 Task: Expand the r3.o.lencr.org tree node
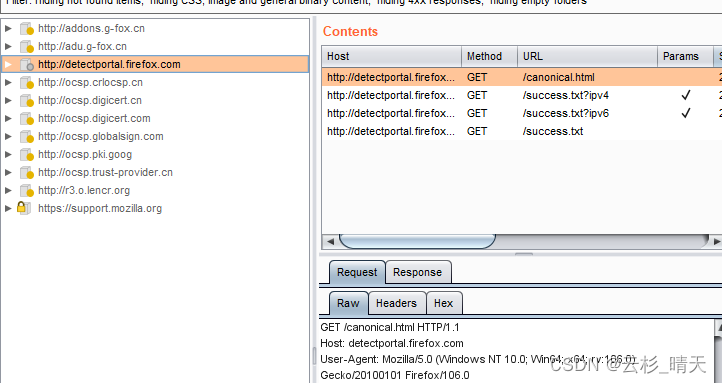click(x=8, y=190)
